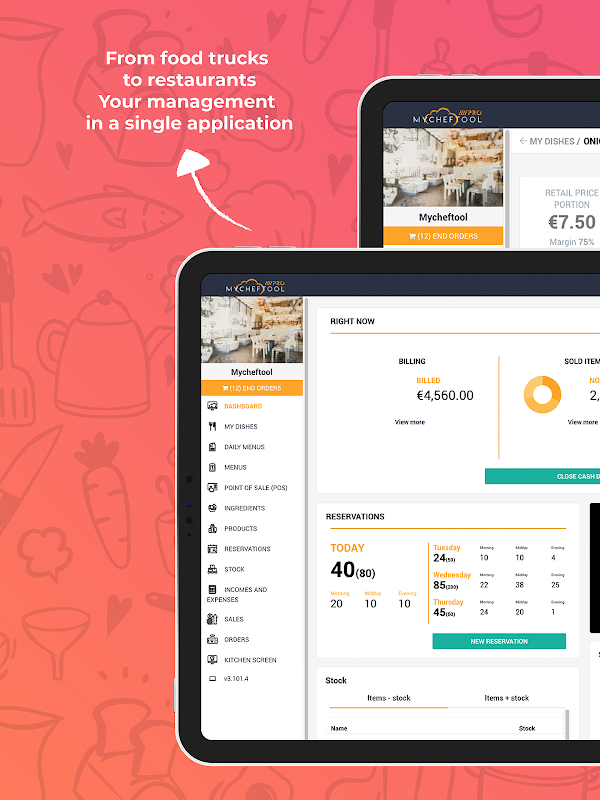Open the Kitchen Screen icon
This screenshot has width=600, height=800.
[212, 660]
